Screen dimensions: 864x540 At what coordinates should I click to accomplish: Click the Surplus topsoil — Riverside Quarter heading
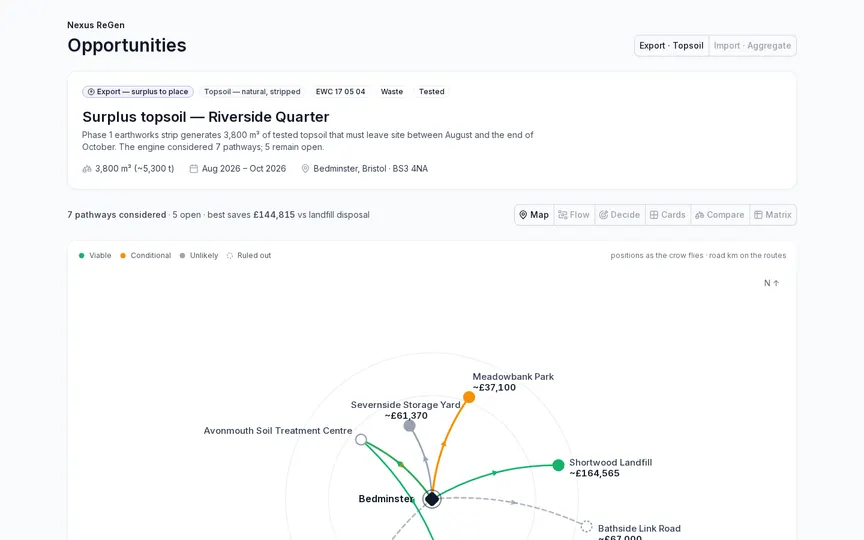[206, 117]
